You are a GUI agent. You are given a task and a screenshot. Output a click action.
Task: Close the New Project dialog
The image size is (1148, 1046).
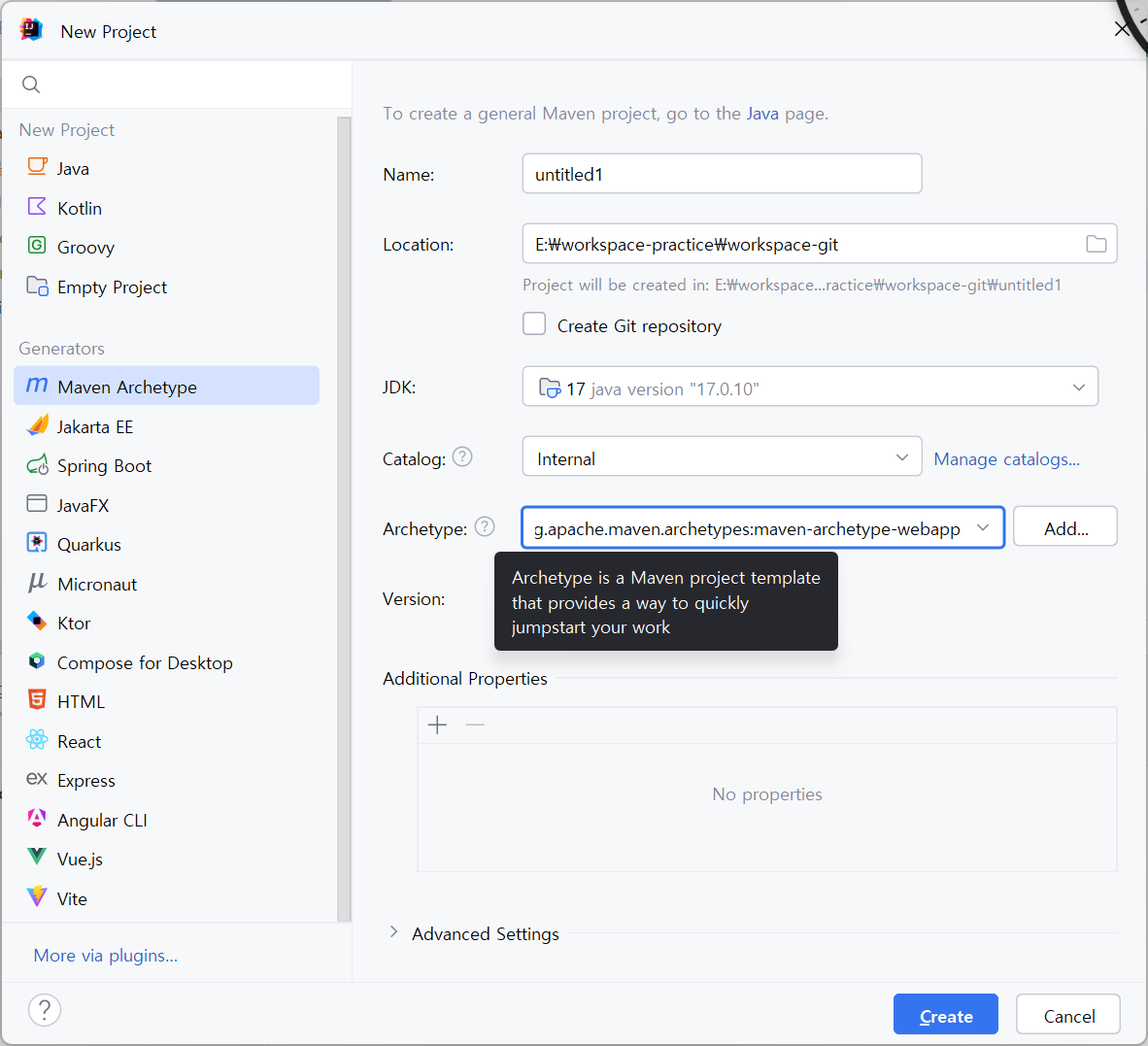pyautogui.click(x=1121, y=29)
